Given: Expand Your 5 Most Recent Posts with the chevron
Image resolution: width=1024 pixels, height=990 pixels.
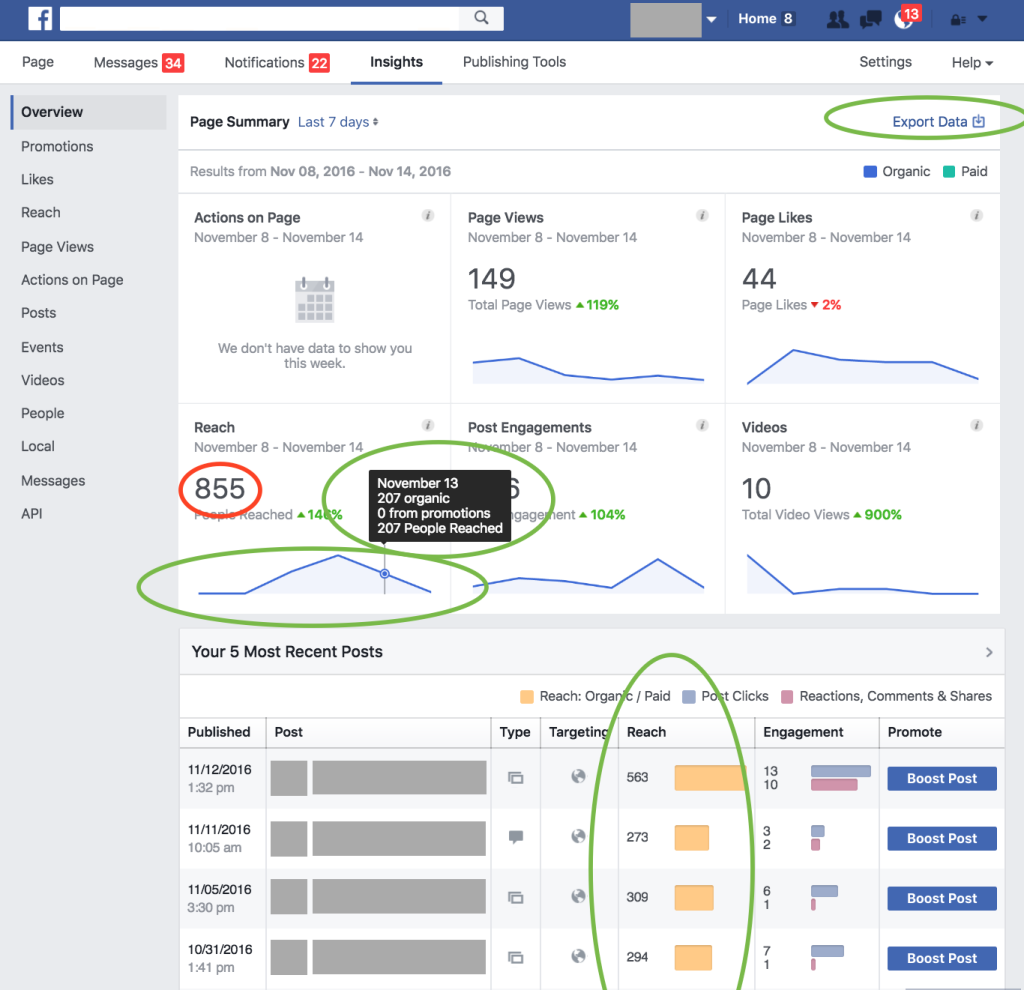Looking at the screenshot, I should [989, 651].
